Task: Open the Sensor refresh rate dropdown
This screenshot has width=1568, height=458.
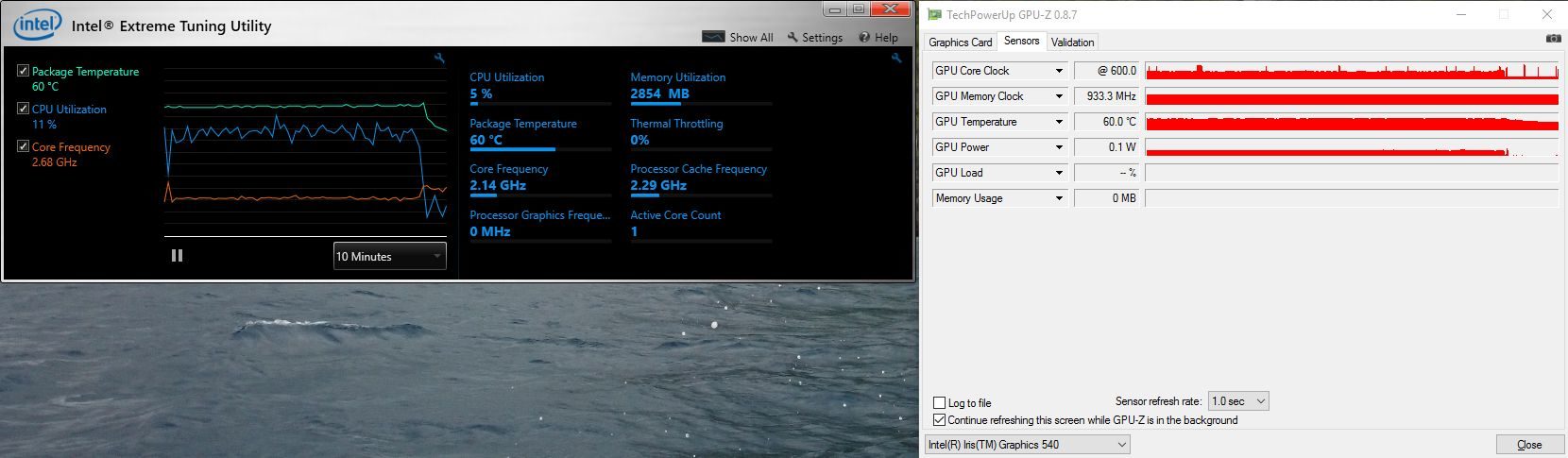Action: tap(1238, 401)
